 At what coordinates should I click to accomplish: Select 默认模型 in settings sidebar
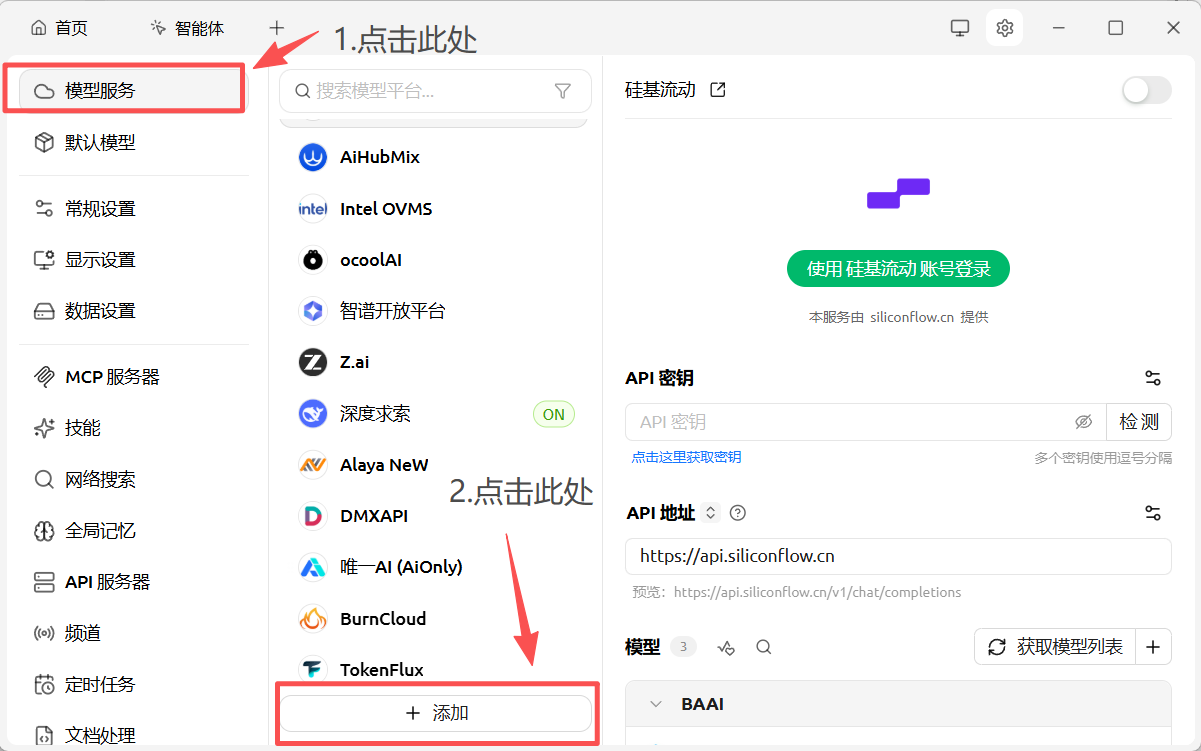pos(134,143)
